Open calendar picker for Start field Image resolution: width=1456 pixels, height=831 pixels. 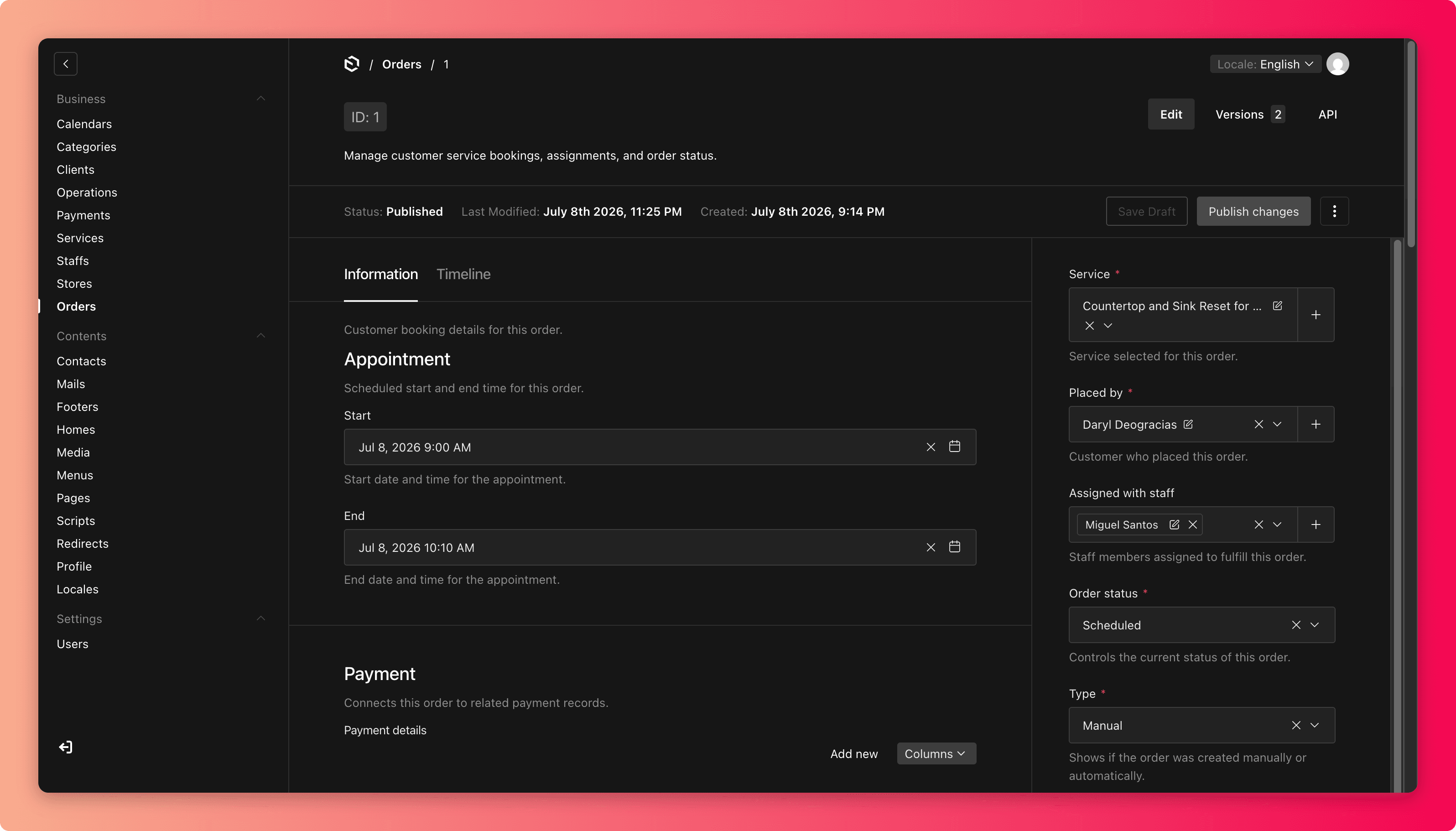954,447
